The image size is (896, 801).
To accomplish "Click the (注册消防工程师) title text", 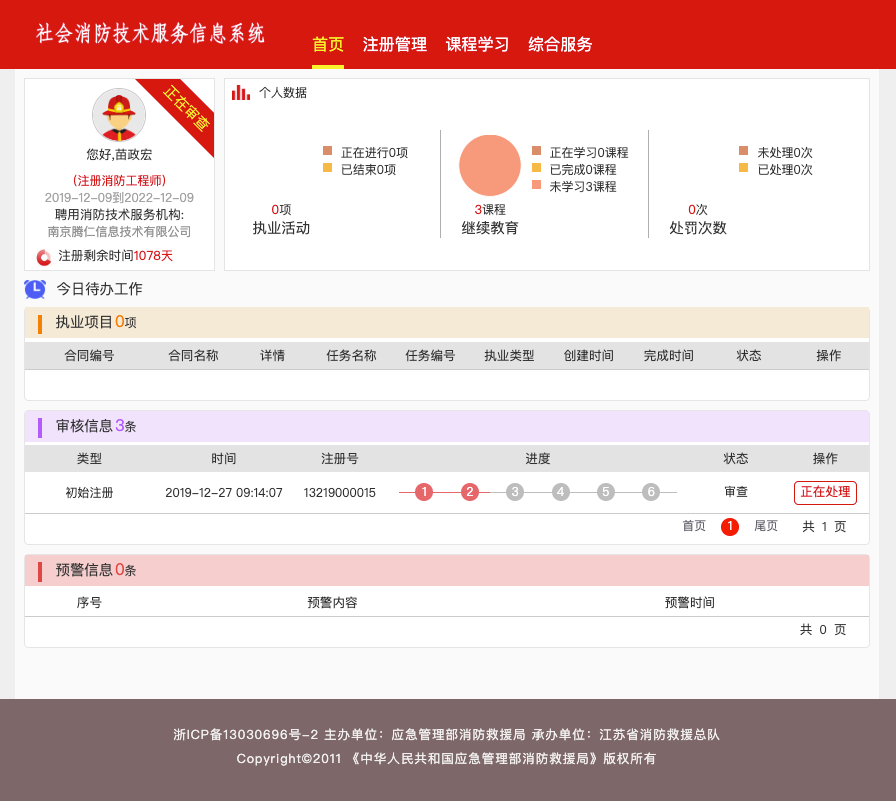I will [x=119, y=181].
